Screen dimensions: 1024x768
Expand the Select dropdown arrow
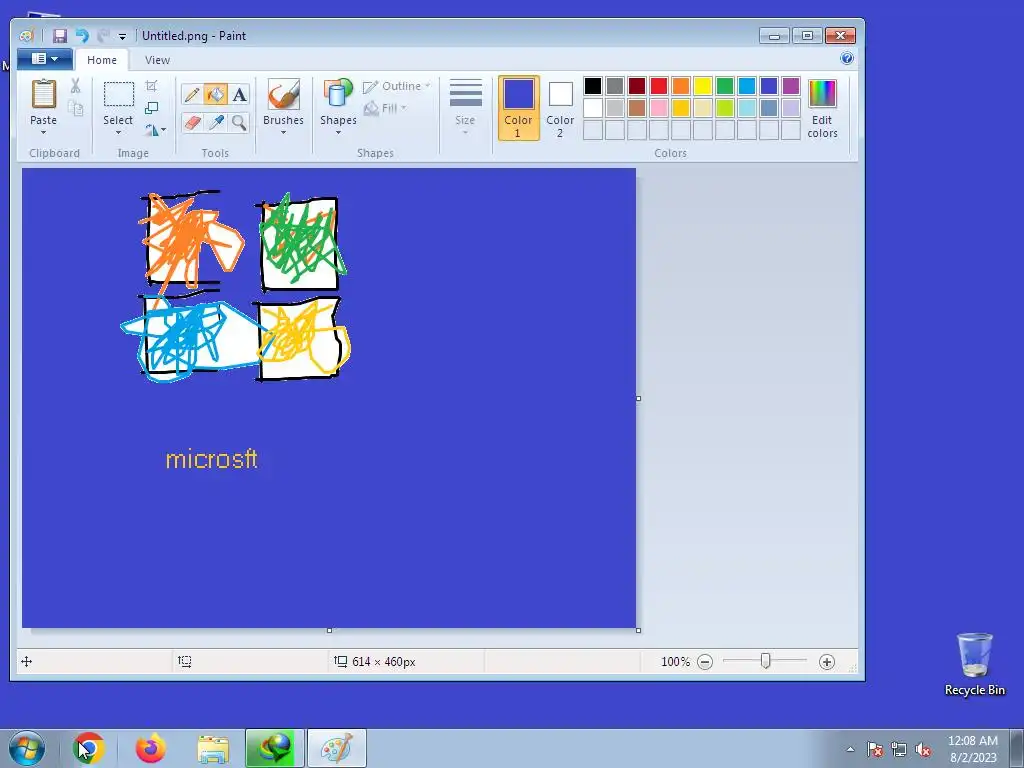[x=118, y=133]
